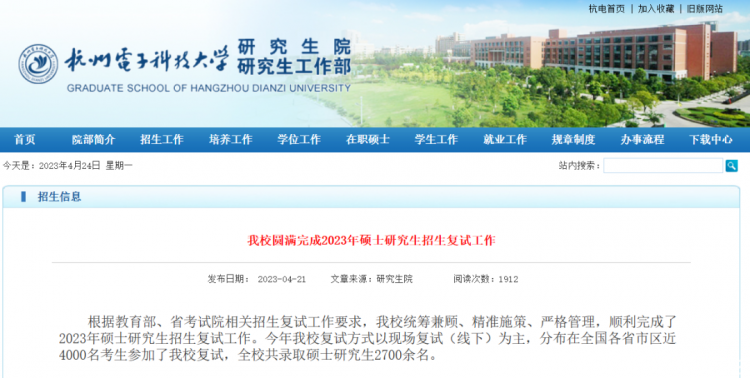This screenshot has height=378, width=750.
Task: Open the 首页 navigation item
Action: (25, 140)
